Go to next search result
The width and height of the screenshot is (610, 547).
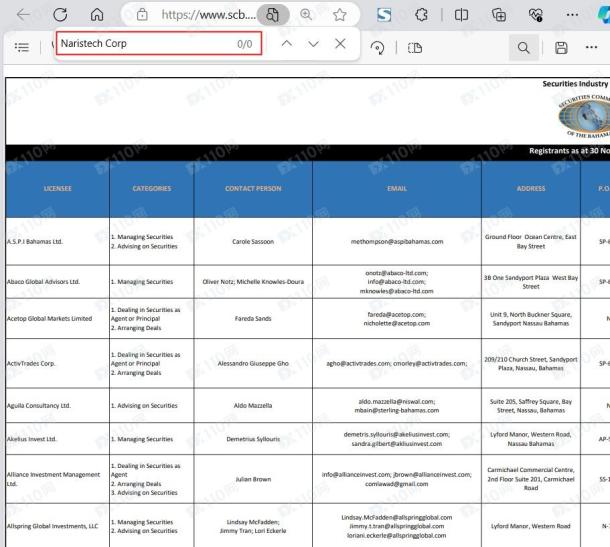click(313, 44)
